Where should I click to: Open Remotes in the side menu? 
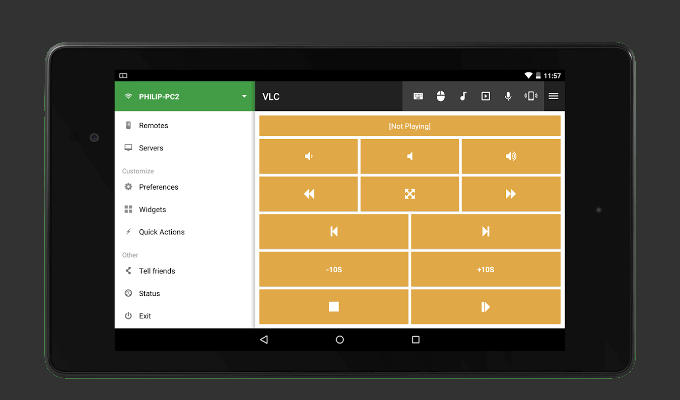pos(153,125)
